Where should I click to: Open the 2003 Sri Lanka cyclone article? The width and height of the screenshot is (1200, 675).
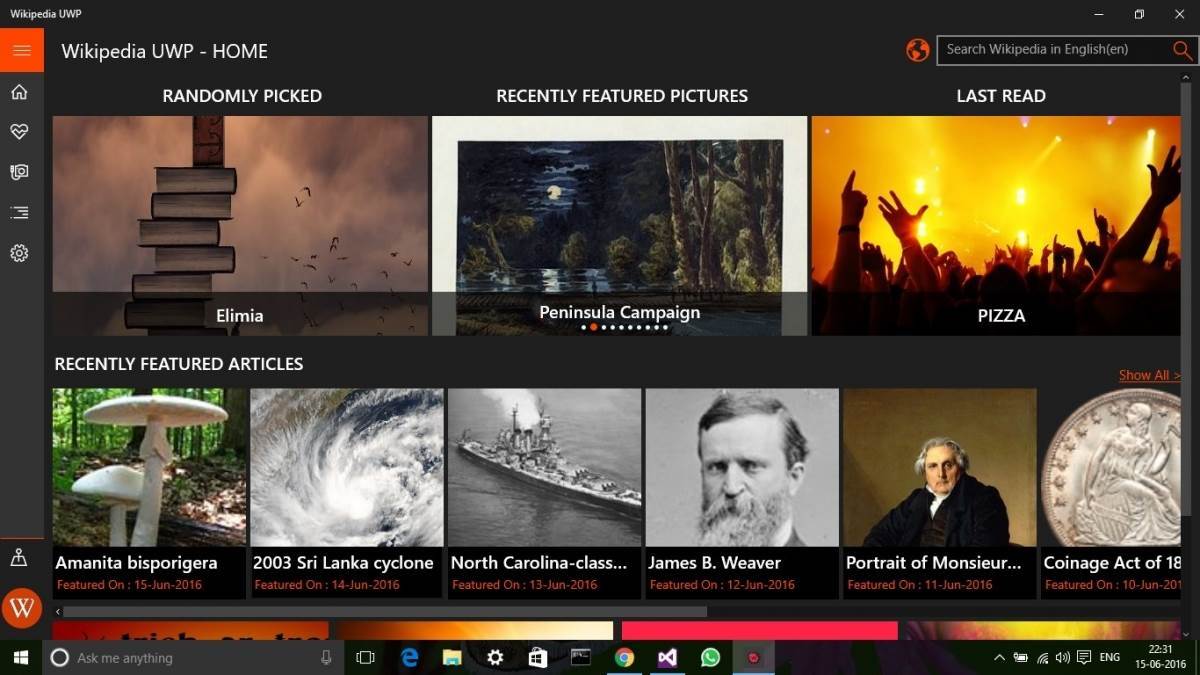click(x=345, y=467)
